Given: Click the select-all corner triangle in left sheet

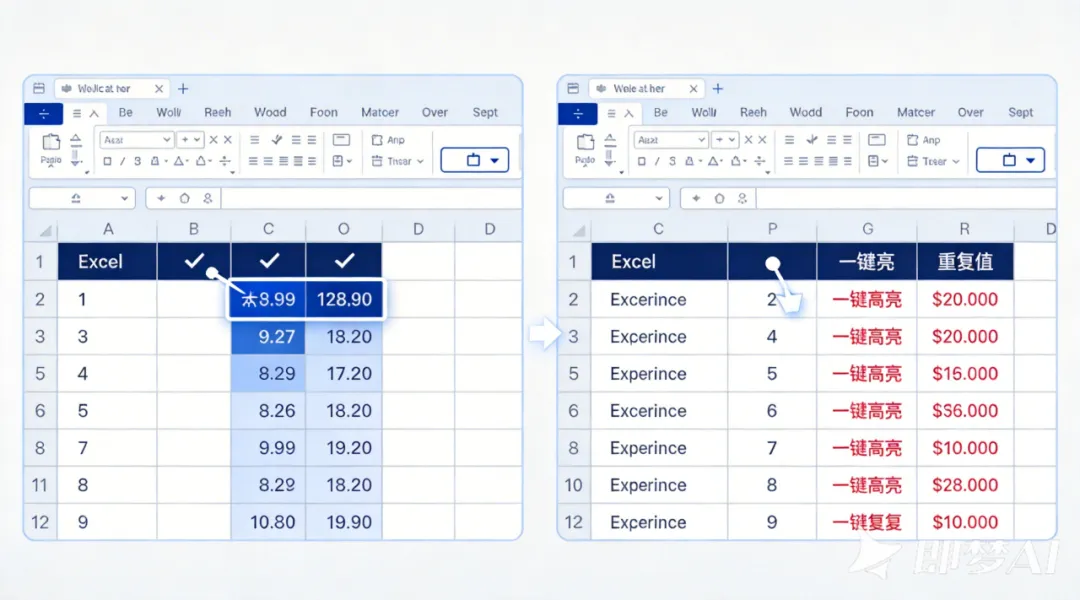Looking at the screenshot, I should pyautogui.click(x=45, y=230).
